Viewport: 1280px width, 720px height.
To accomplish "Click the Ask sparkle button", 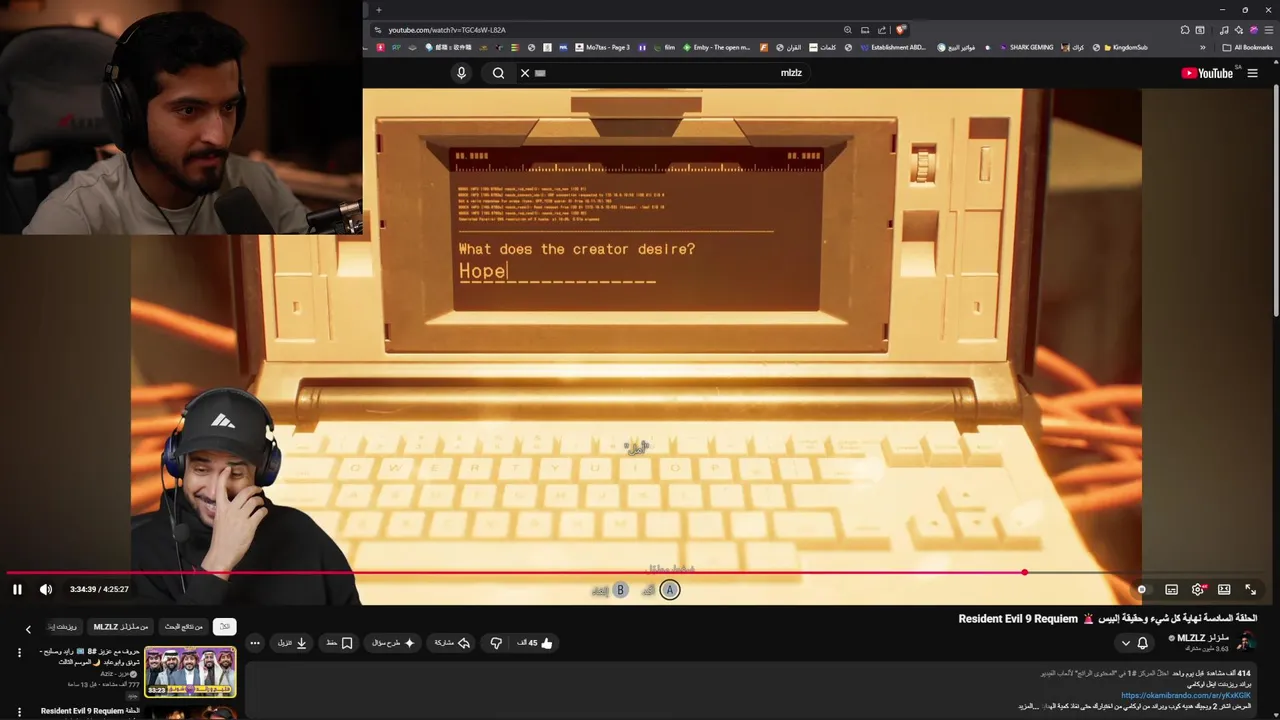I will 393,643.
